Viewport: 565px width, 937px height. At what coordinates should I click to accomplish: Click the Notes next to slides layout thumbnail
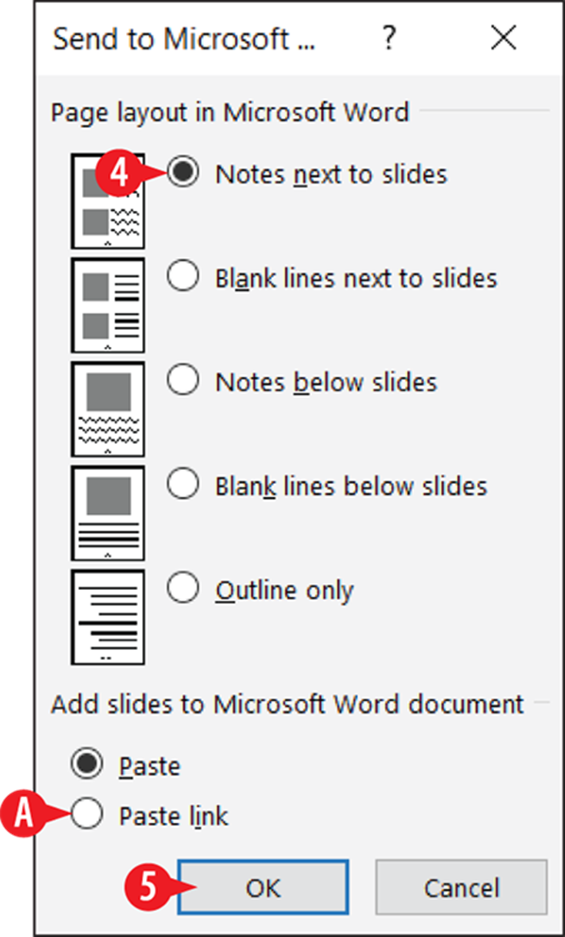click(x=108, y=201)
